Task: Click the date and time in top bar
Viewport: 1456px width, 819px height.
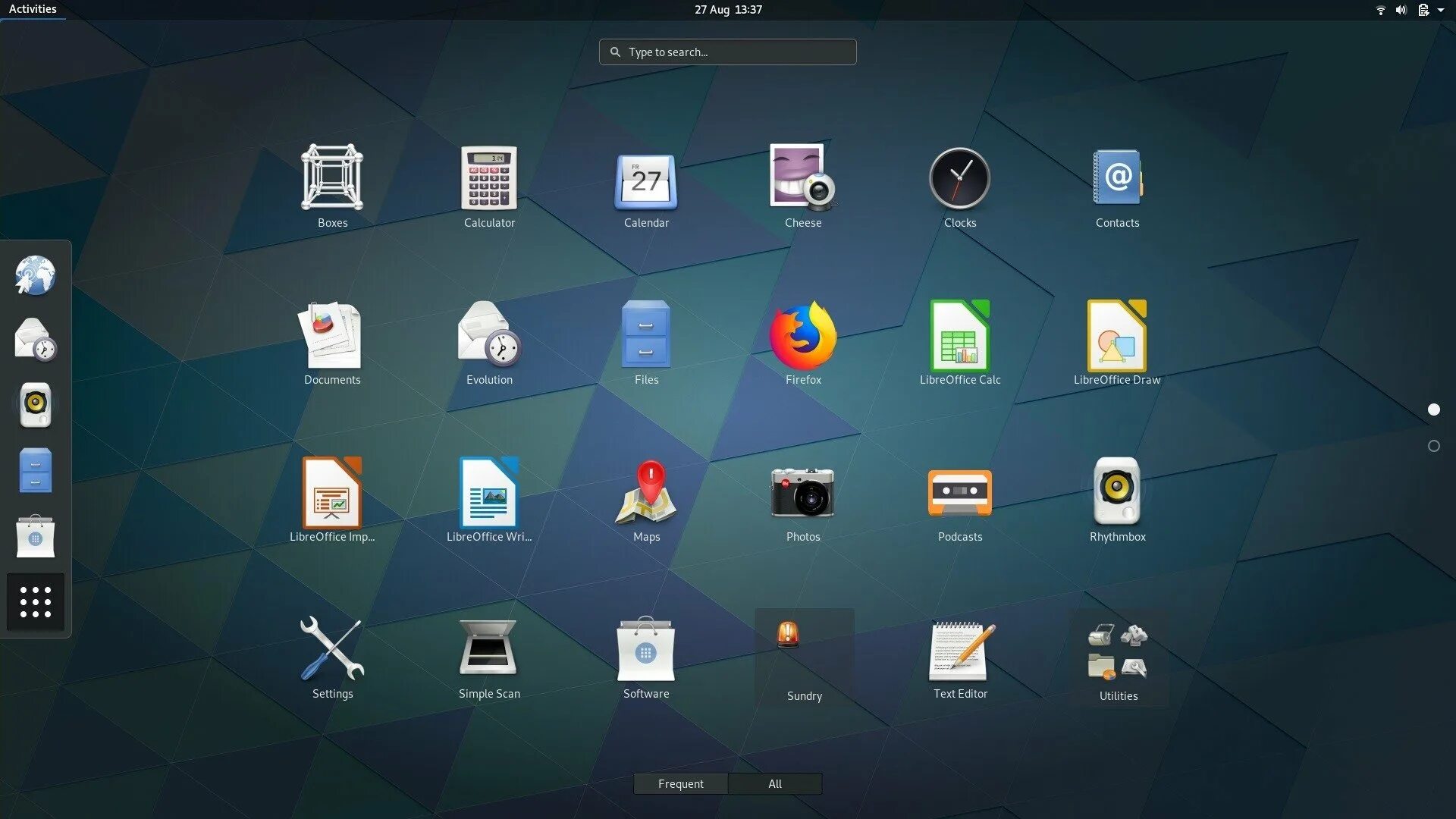Action: [x=726, y=9]
